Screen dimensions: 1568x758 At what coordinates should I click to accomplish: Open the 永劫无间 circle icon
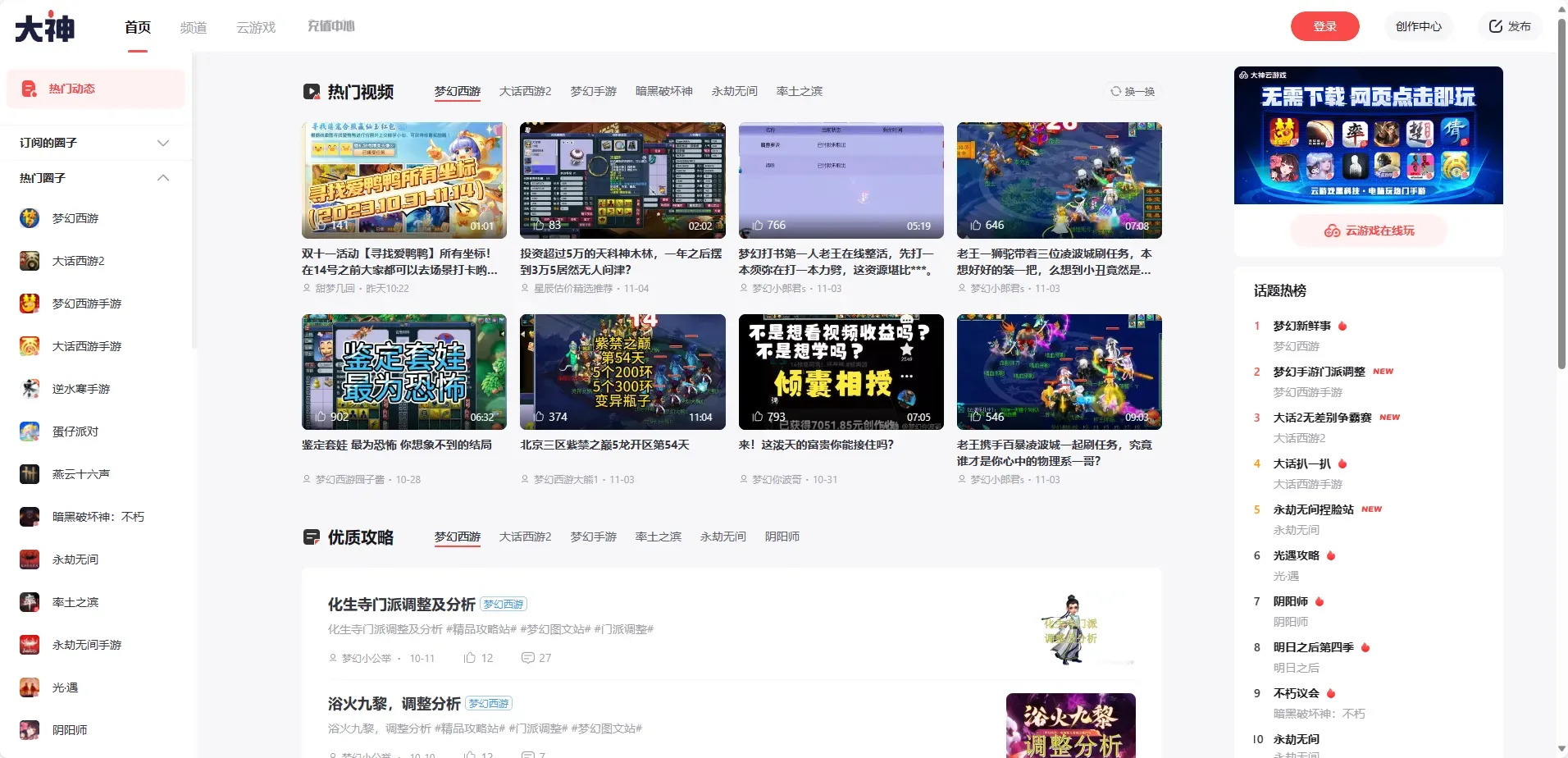tap(30, 559)
